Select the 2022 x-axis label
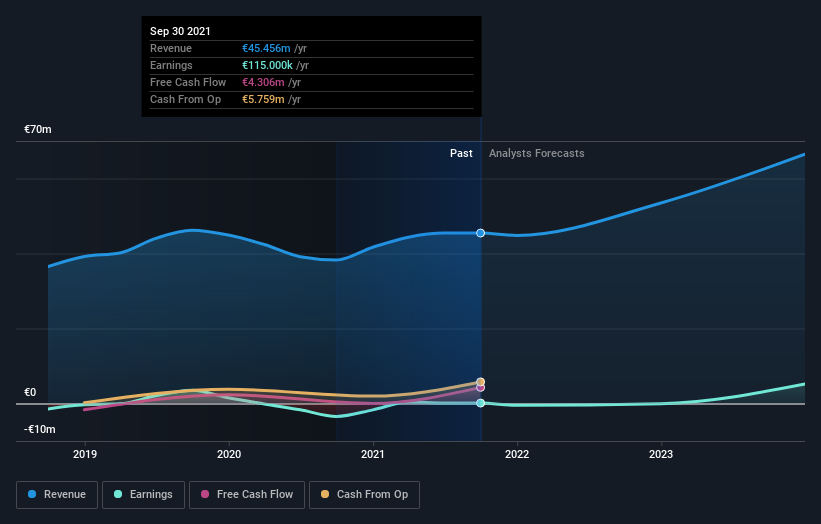The width and height of the screenshot is (821, 524). coord(517,454)
